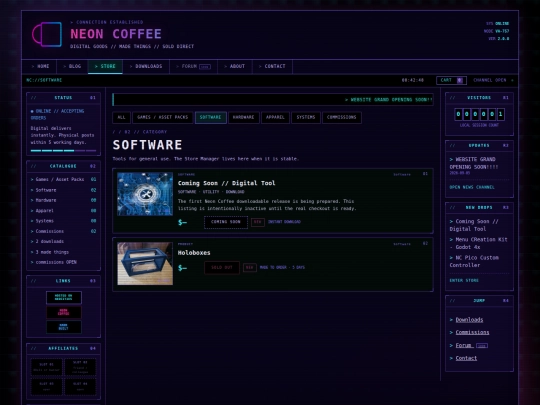The image size is (540, 405).
Task: Open WEBSITE GRAND OPENING SOON update
Action: (474, 163)
